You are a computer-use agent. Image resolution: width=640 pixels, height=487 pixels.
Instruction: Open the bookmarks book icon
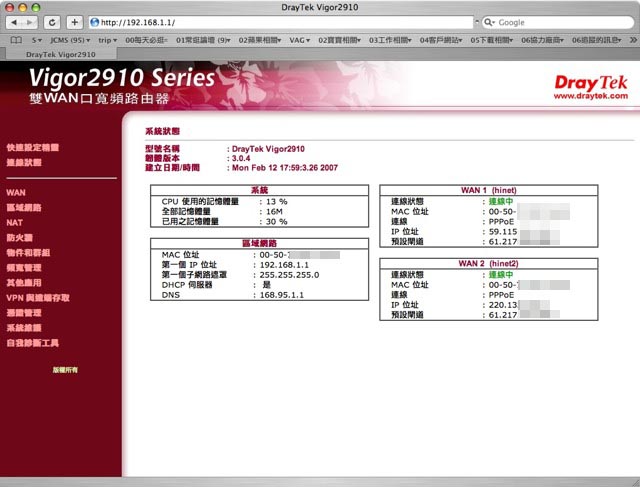[16, 40]
